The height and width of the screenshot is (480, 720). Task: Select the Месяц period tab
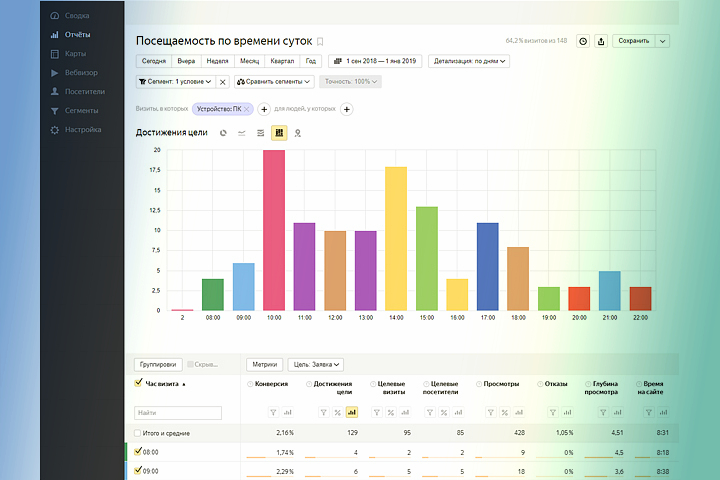click(x=249, y=61)
